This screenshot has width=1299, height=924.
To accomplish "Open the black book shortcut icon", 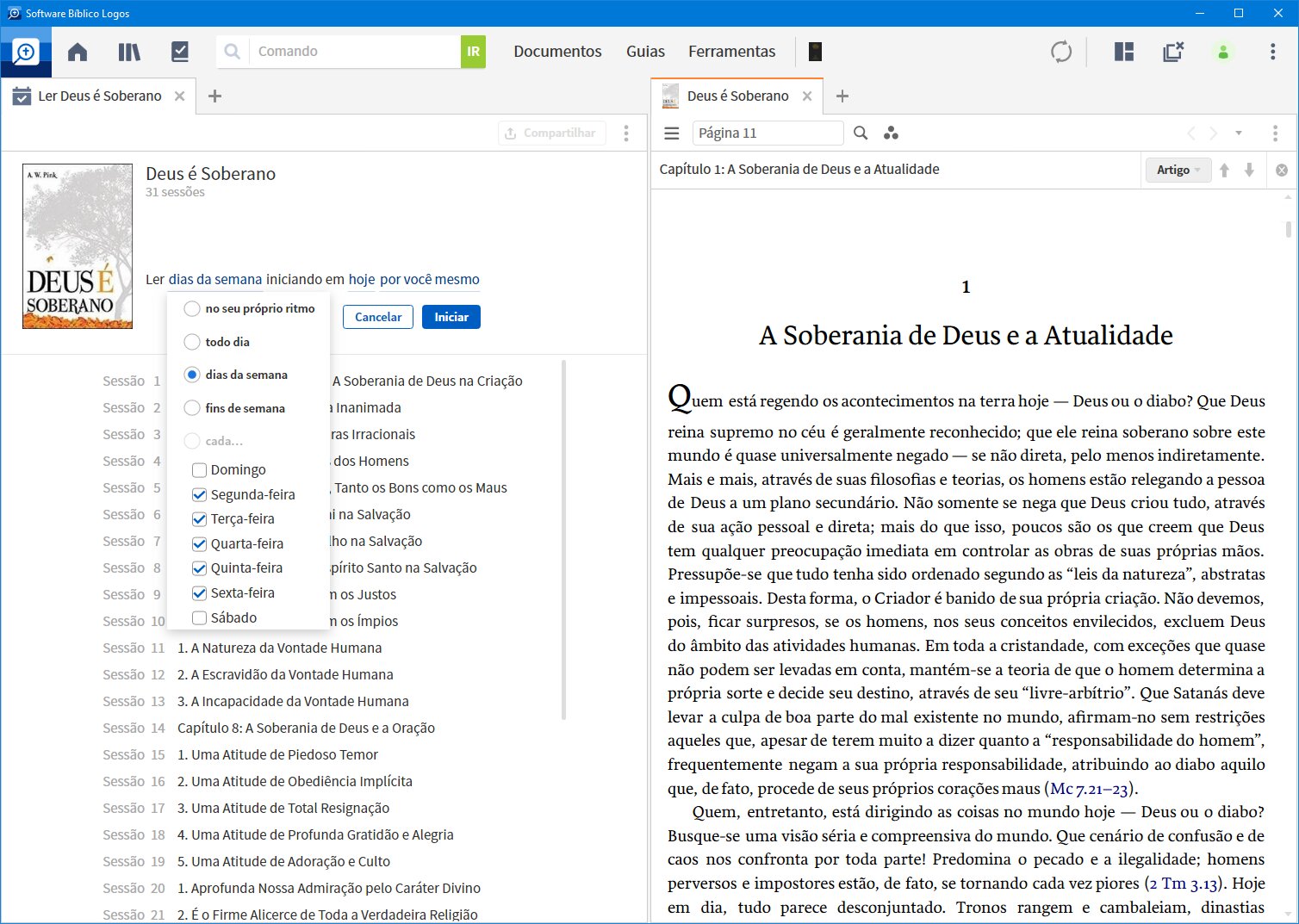I will [815, 52].
